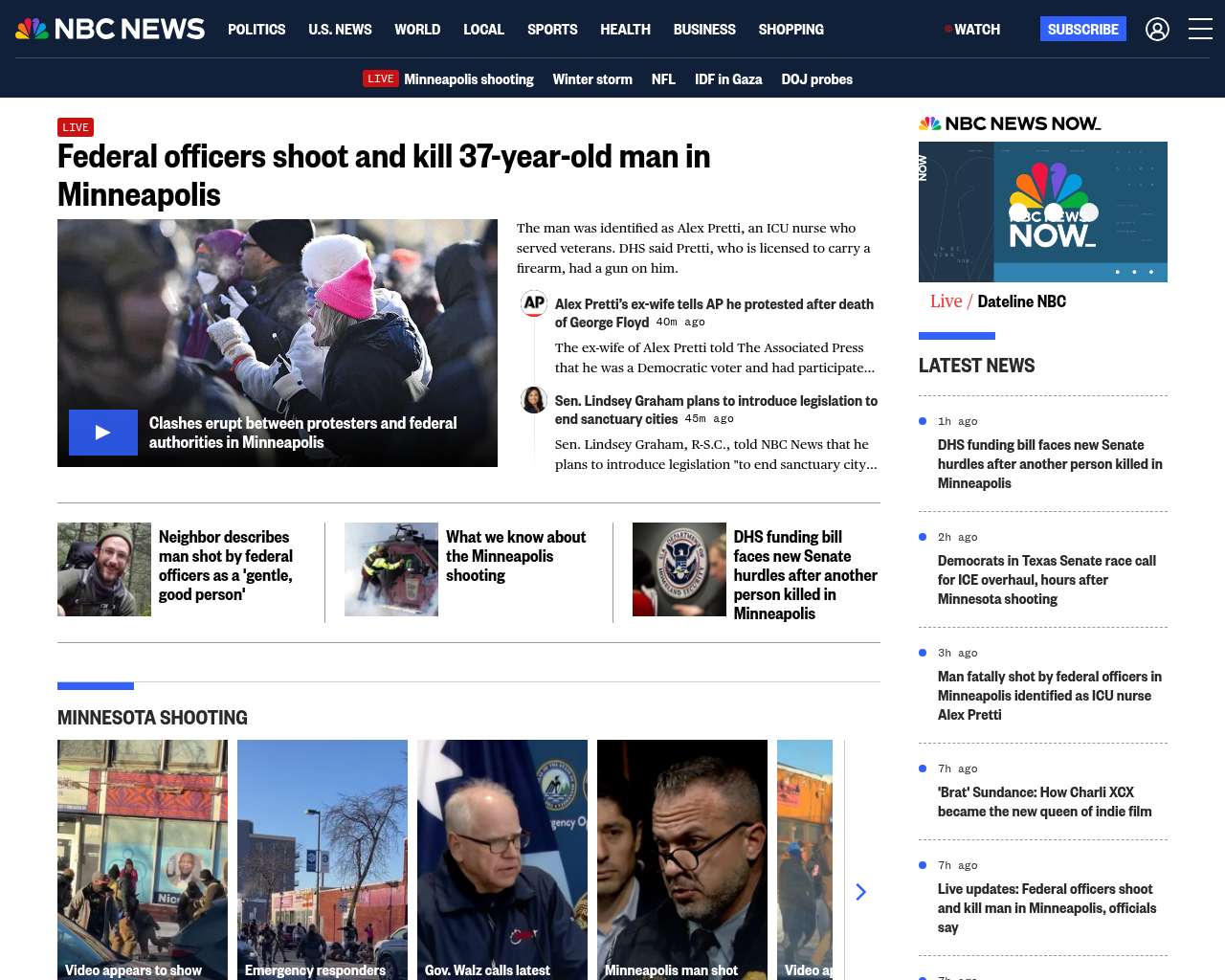Open the neighbor describes man shot story thumbnail
Screen dimensions: 1225x980
pos(104,569)
